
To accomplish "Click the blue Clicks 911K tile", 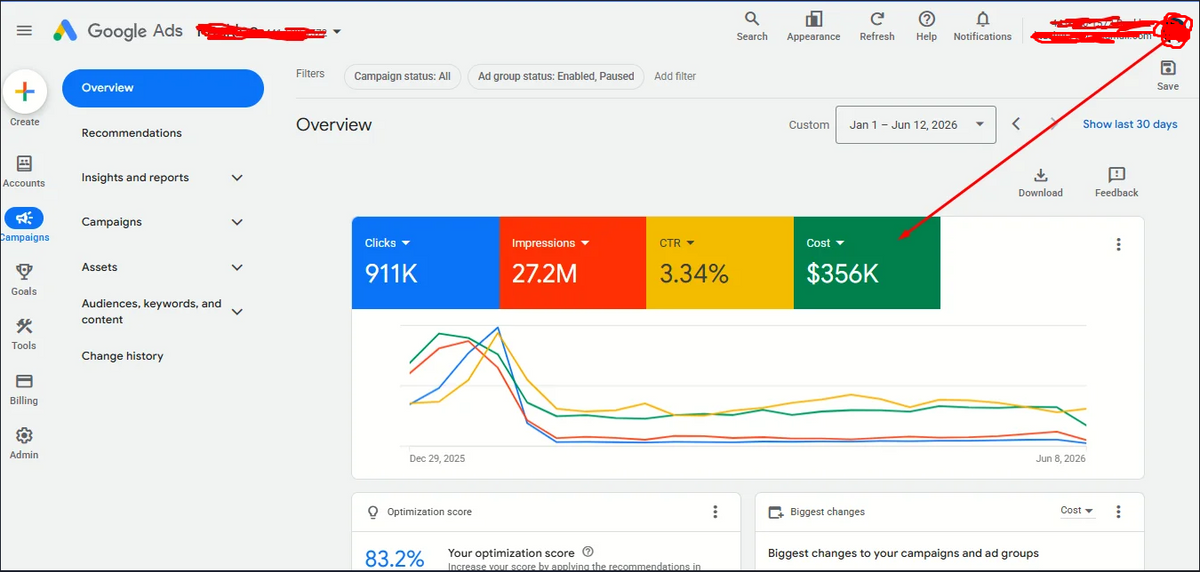I will tap(425, 262).
